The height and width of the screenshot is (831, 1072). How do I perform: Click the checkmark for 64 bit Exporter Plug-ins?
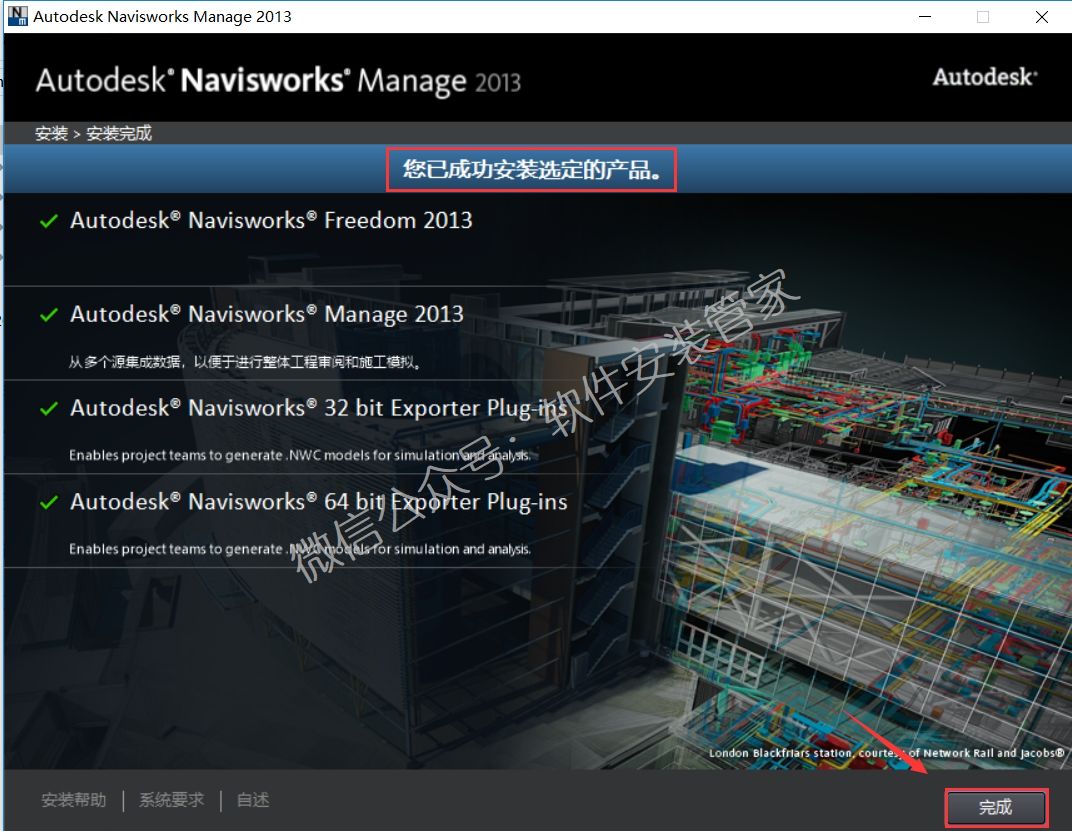tap(48, 503)
